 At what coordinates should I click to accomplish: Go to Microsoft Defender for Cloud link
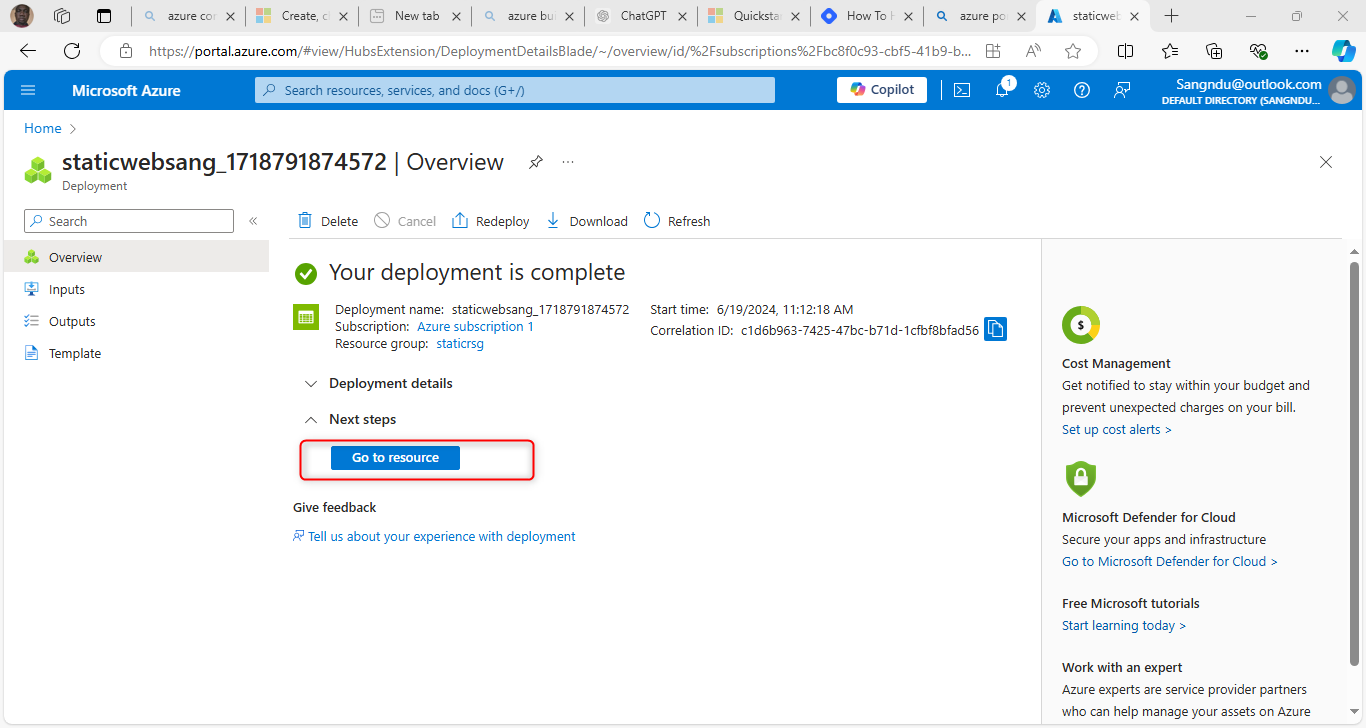[x=1169, y=562]
